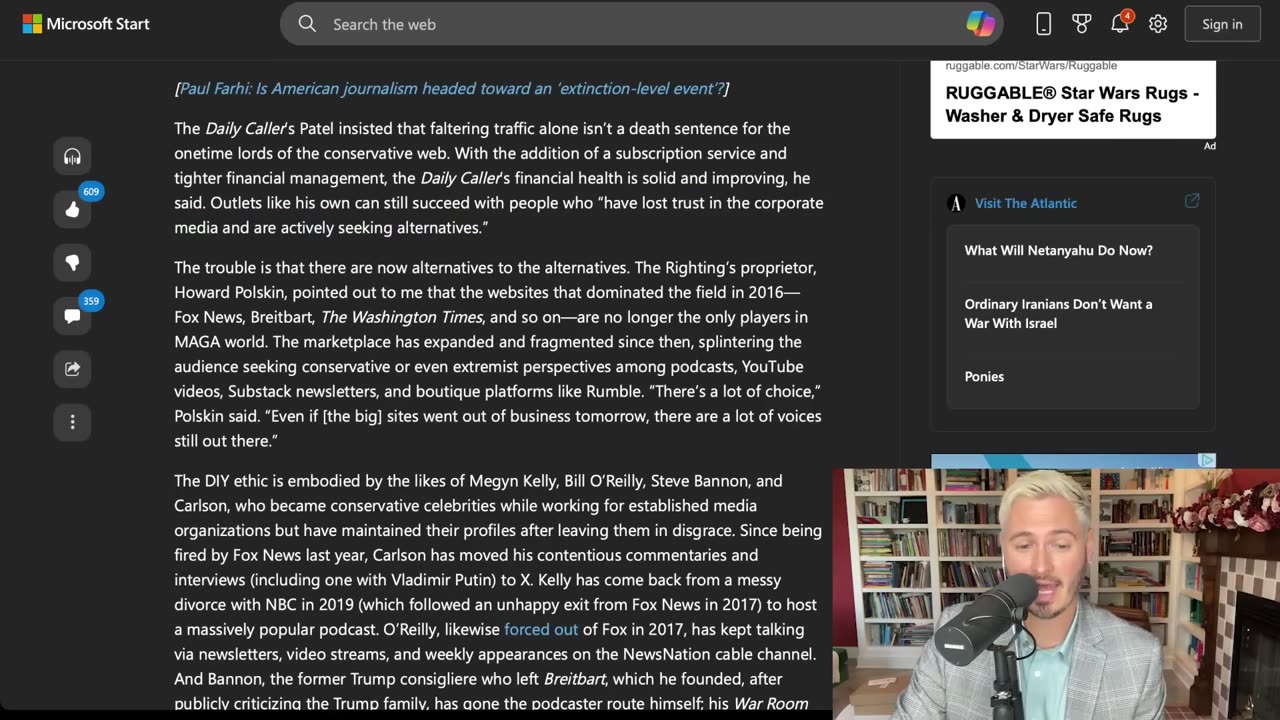Open the notifications bell with badge 4

1120,23
